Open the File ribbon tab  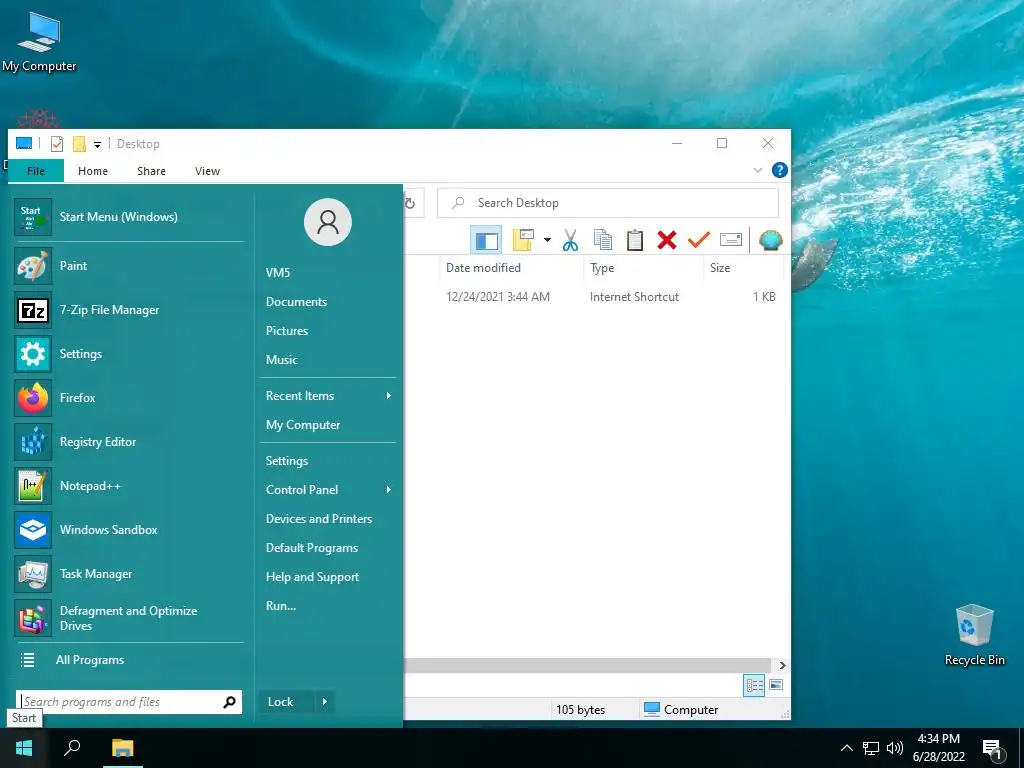tap(36, 171)
